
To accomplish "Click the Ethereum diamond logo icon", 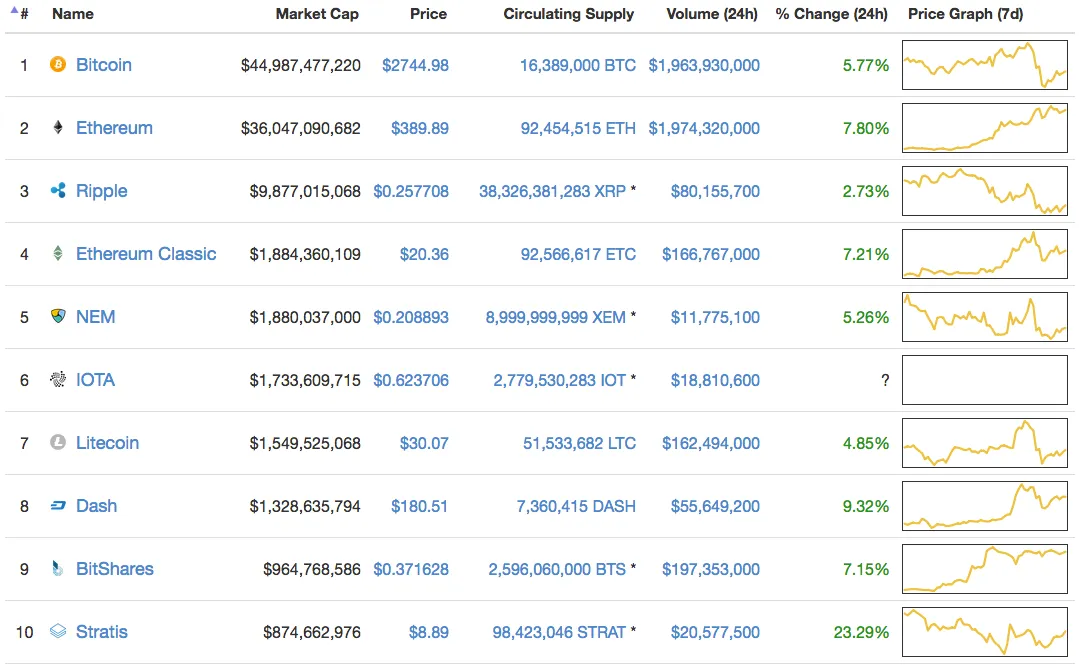I will coord(58,127).
